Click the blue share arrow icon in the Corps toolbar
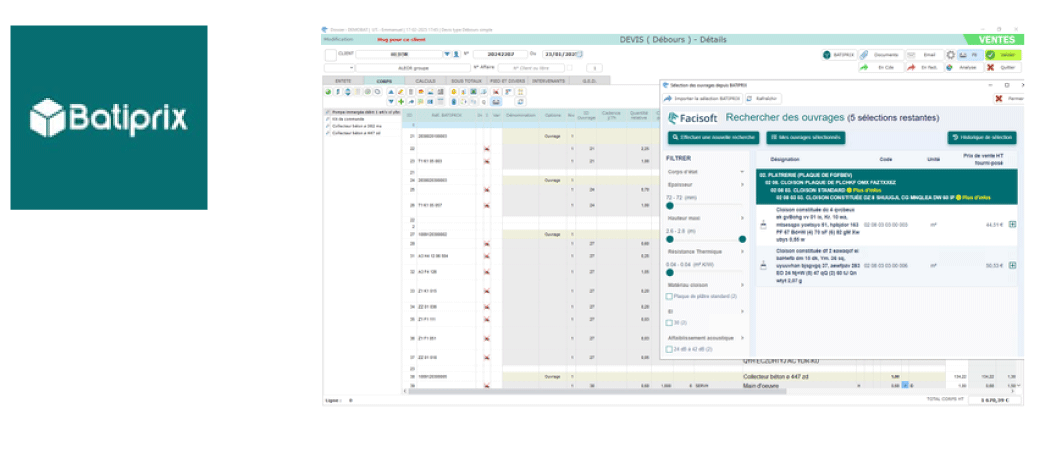The height and width of the screenshot is (449, 1056). 411,102
